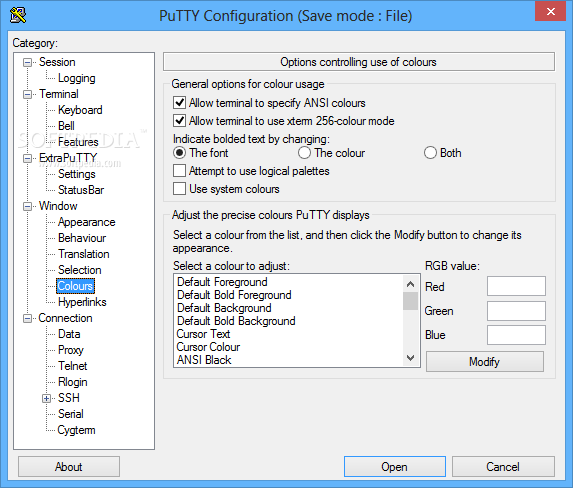Click the PuTTY icon in title bar
The width and height of the screenshot is (573, 488).
pos(18,15)
